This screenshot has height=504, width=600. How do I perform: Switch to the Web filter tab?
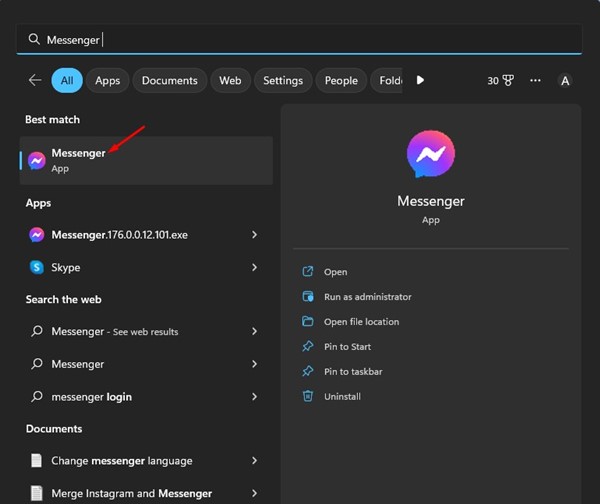(230, 80)
